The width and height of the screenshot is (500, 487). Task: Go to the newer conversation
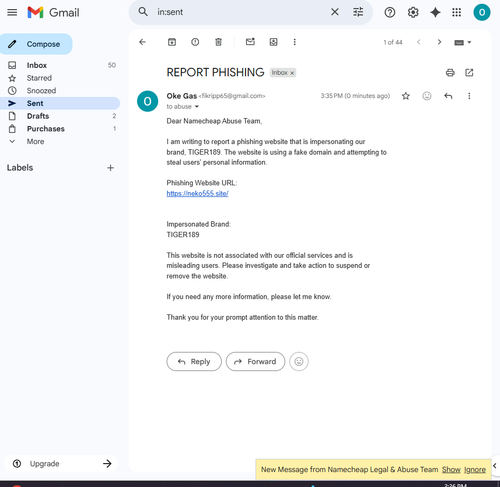point(419,42)
